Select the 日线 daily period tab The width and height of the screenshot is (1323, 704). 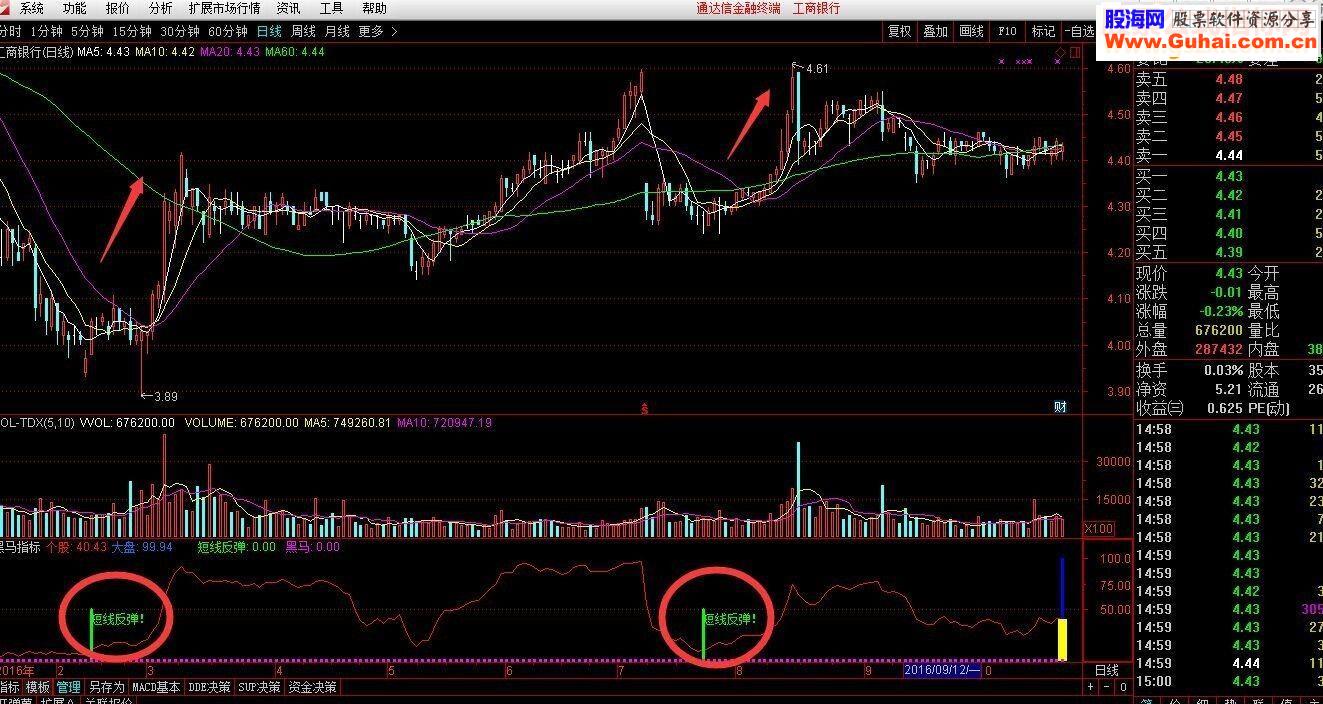coord(269,31)
